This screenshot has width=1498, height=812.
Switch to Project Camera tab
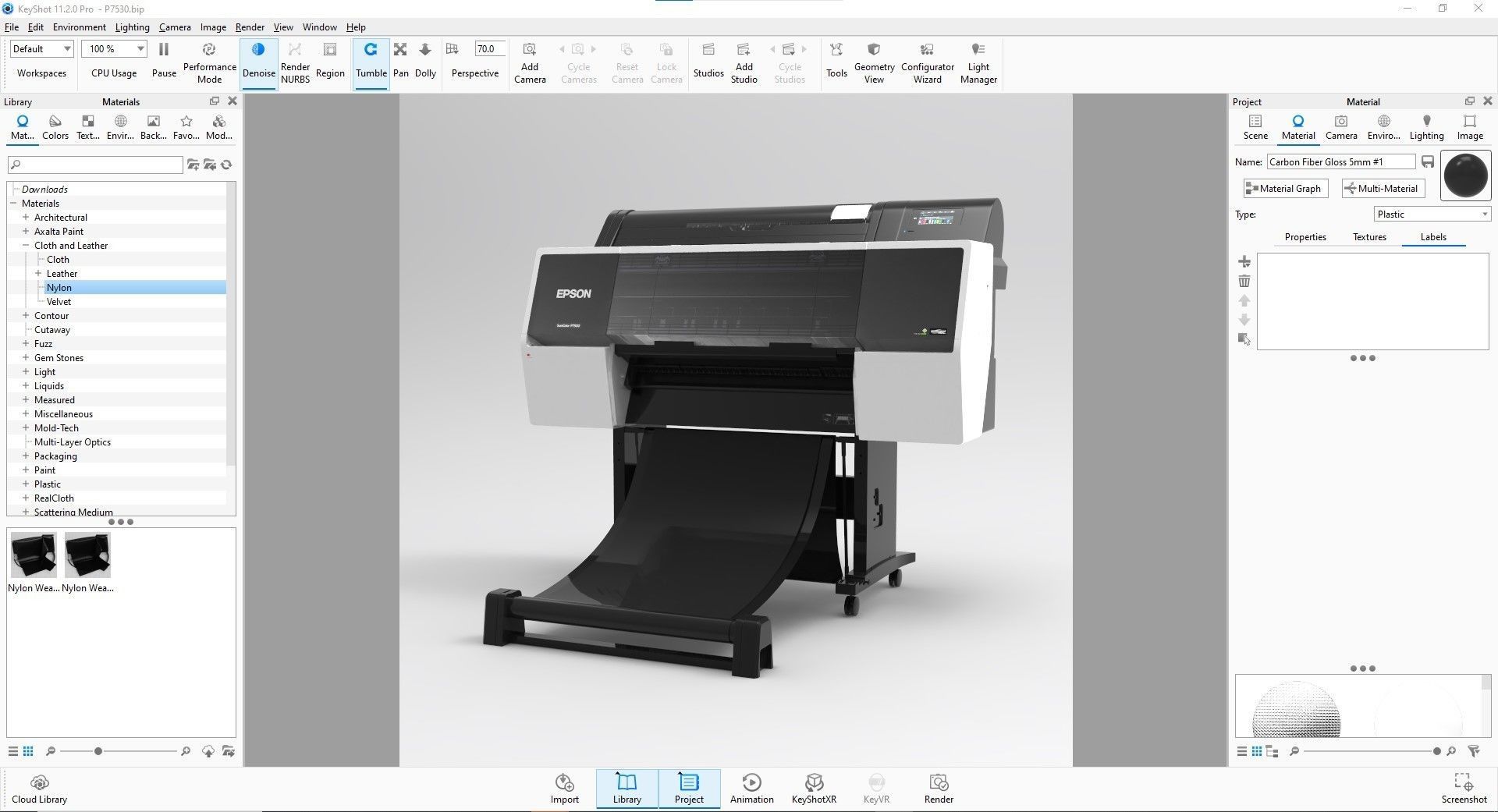coord(1341,127)
